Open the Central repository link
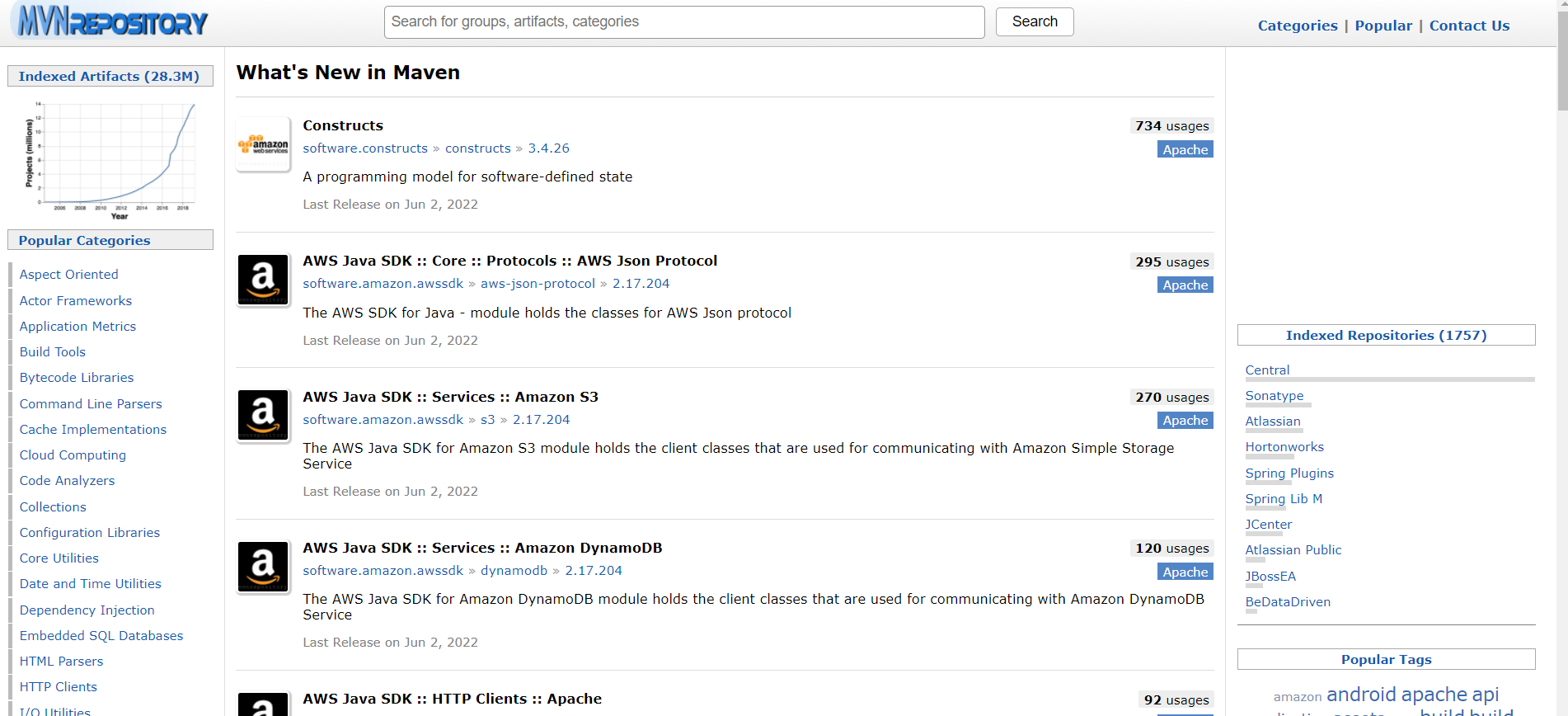Image resolution: width=1568 pixels, height=716 pixels. click(x=1267, y=370)
